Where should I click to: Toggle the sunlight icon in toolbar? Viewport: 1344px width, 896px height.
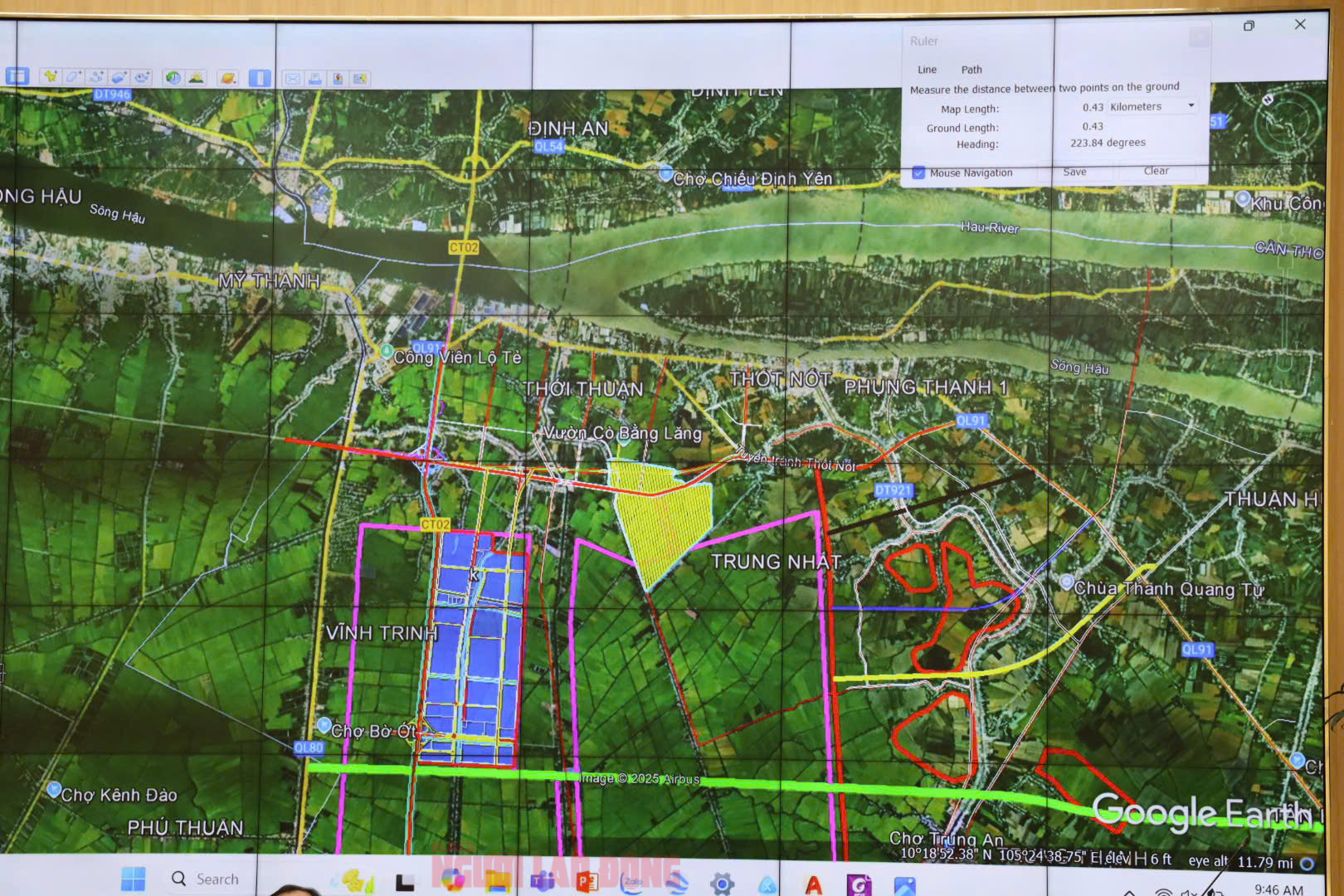pyautogui.click(x=196, y=78)
